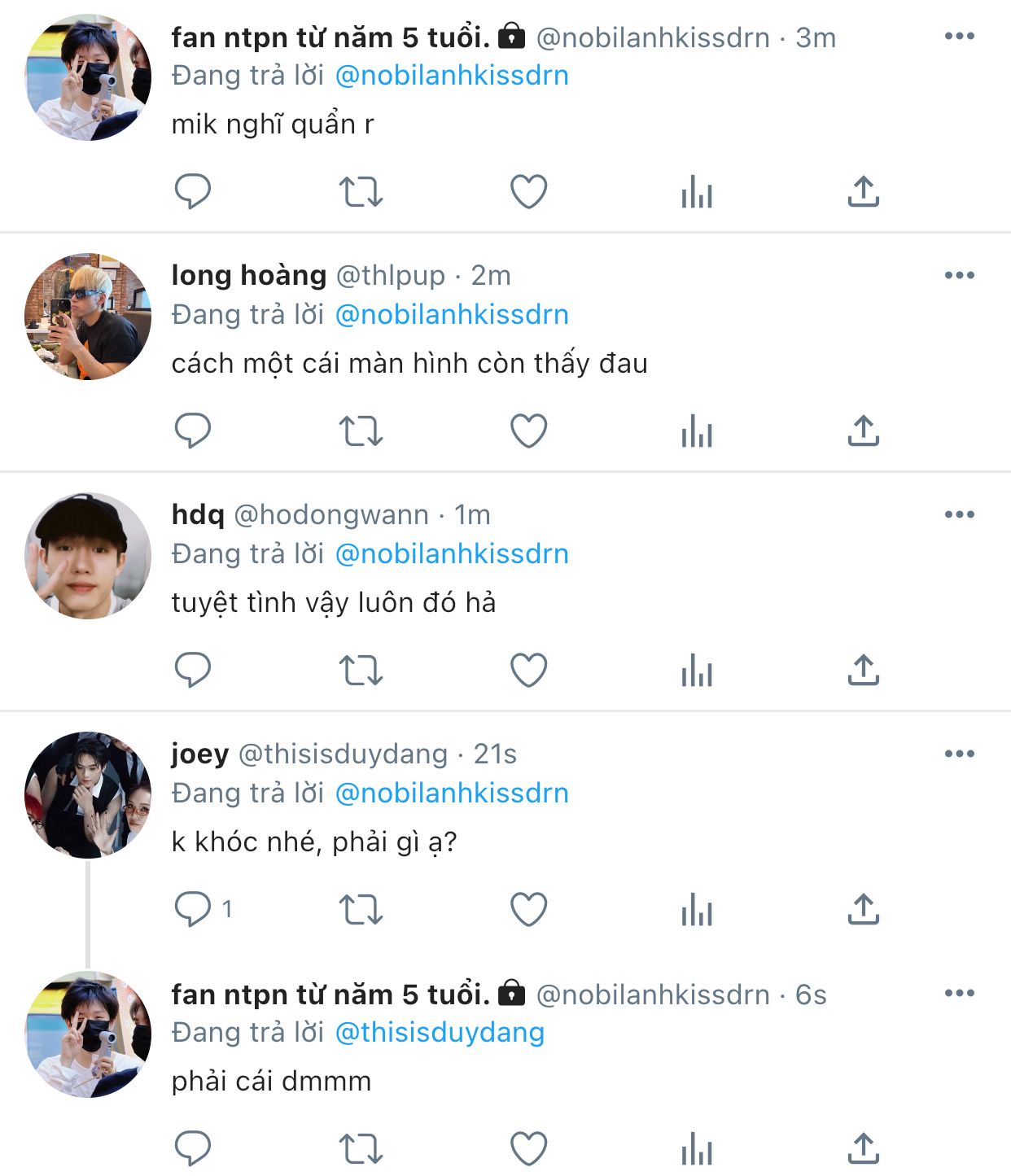View analytics on long hoàng's tweet
1011x1176 pixels.
697,431
